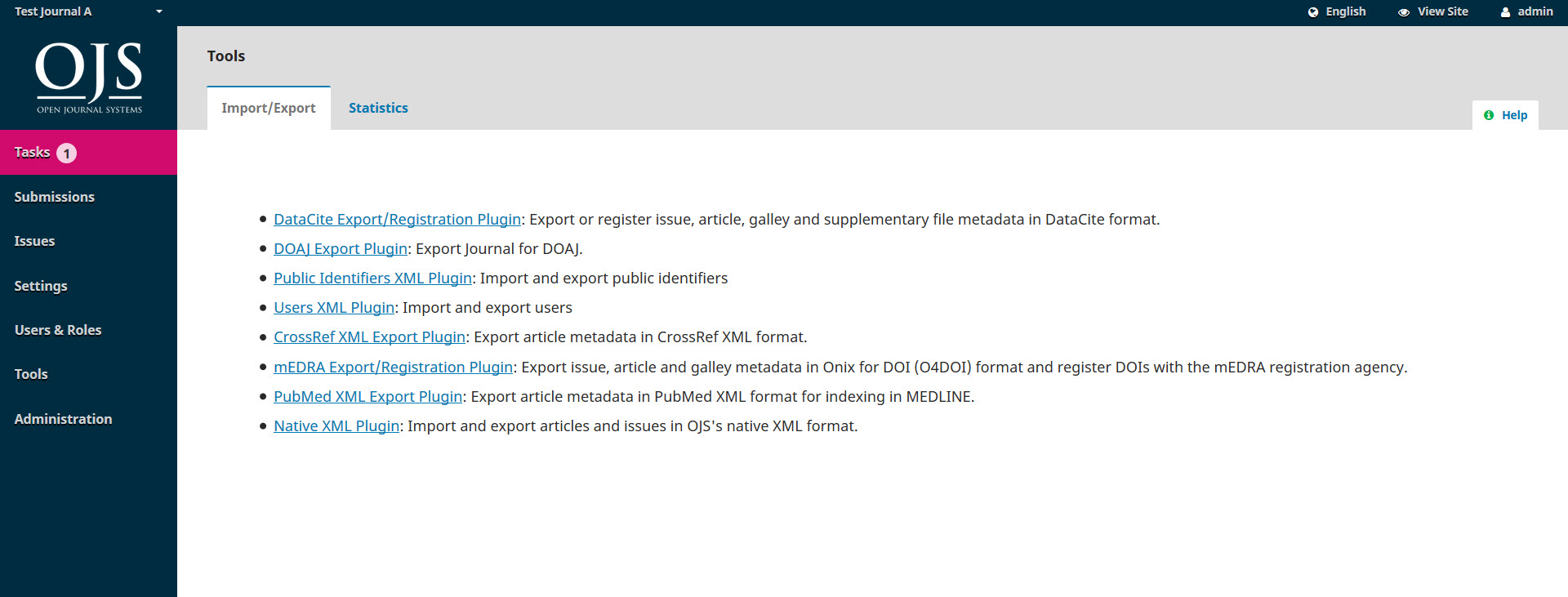Open the CrossRef XML Export Plugin link
1568x597 pixels.
(369, 336)
